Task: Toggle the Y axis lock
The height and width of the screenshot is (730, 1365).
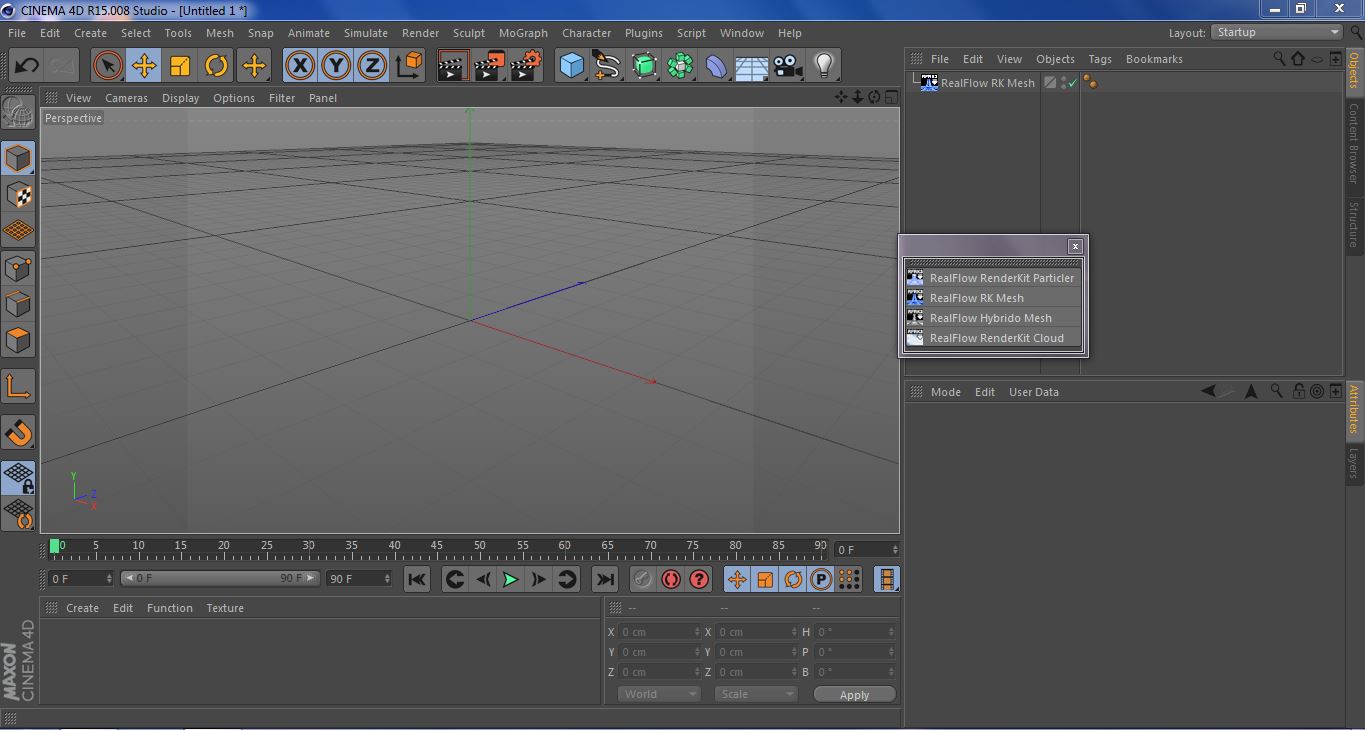Action: click(x=335, y=66)
